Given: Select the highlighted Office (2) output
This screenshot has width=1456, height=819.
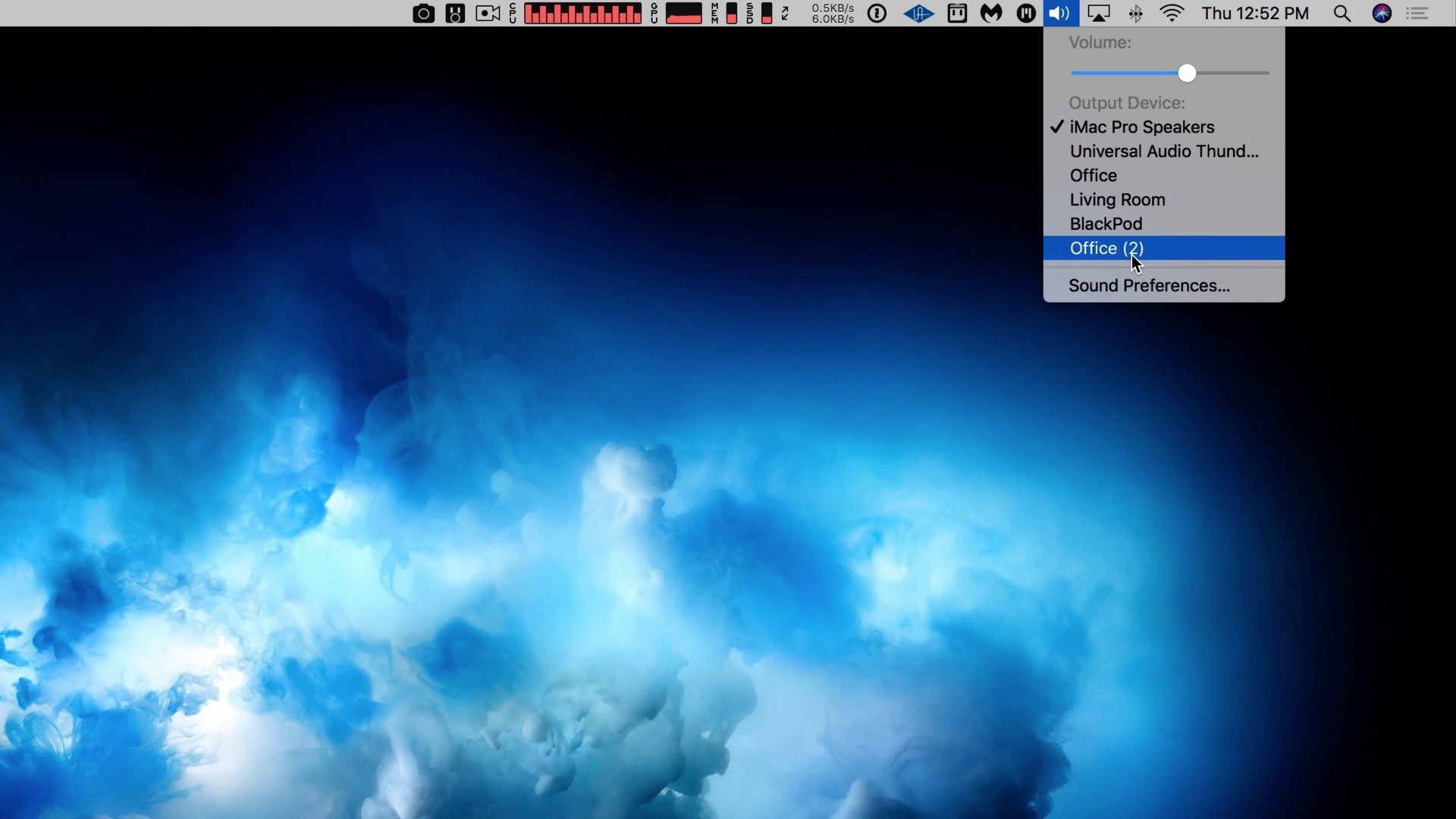Looking at the screenshot, I should click(x=1106, y=249).
